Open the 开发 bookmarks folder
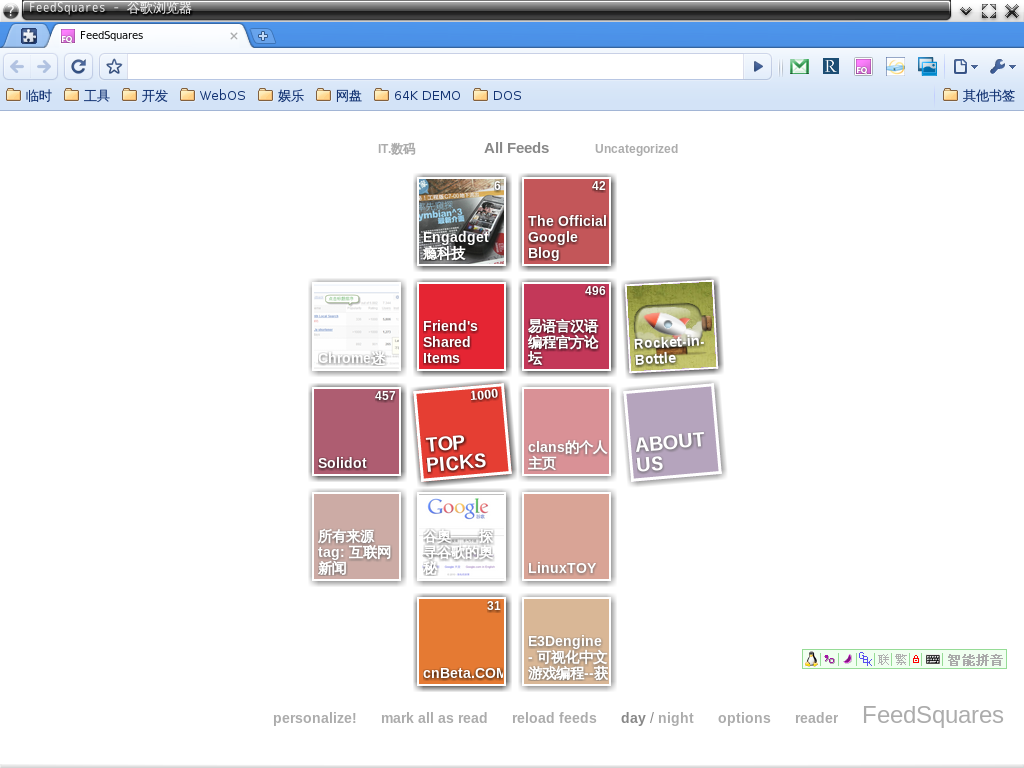1024x768 pixels. (x=145, y=96)
